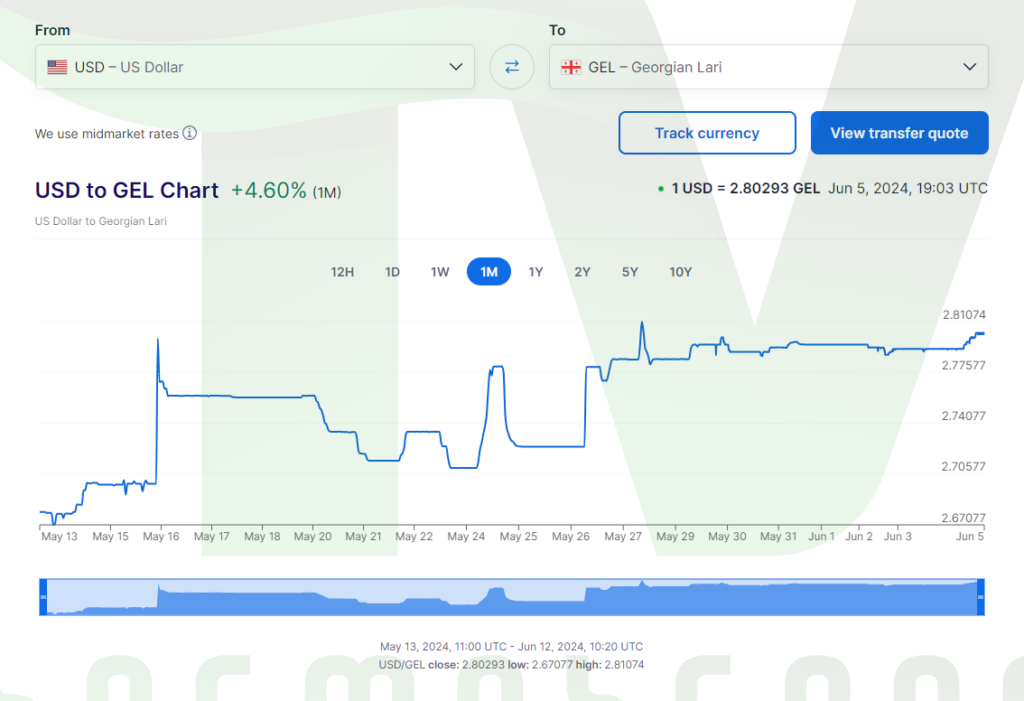This screenshot has height=701, width=1024.
Task: Select the active 1M range
Action: 489,272
